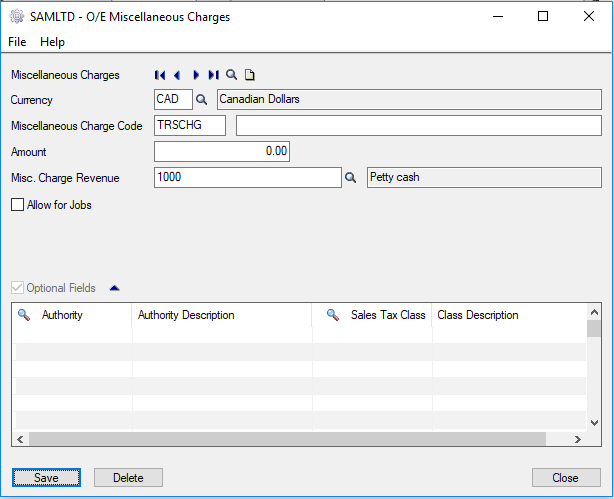The width and height of the screenshot is (614, 499).
Task: Click Sales Tax Class column finder icon
Action: [x=333, y=315]
